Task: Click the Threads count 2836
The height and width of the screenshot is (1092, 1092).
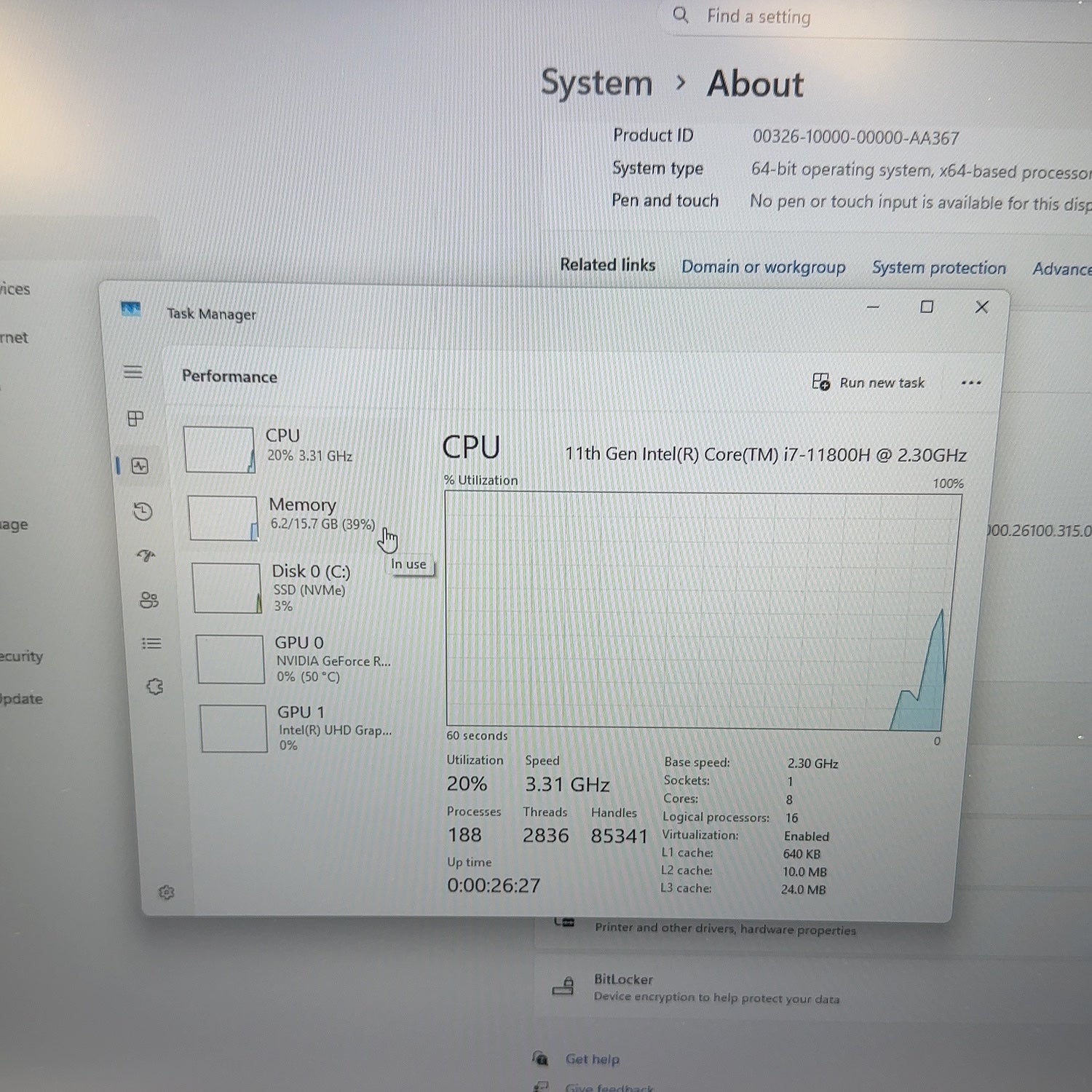Action: (x=545, y=835)
